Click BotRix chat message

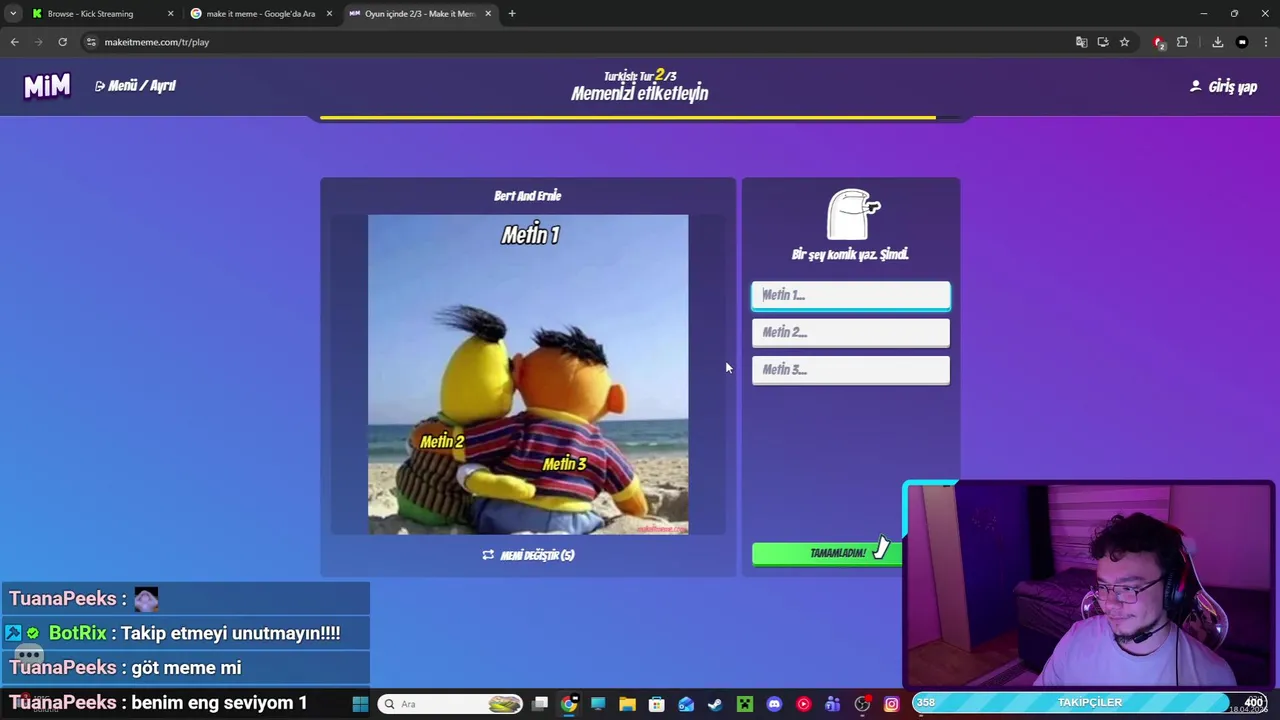pyautogui.click(x=185, y=633)
